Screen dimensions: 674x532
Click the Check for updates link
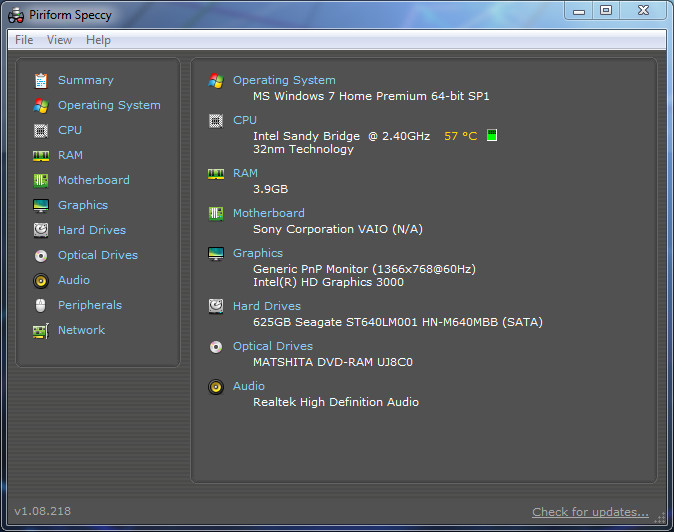click(x=590, y=512)
